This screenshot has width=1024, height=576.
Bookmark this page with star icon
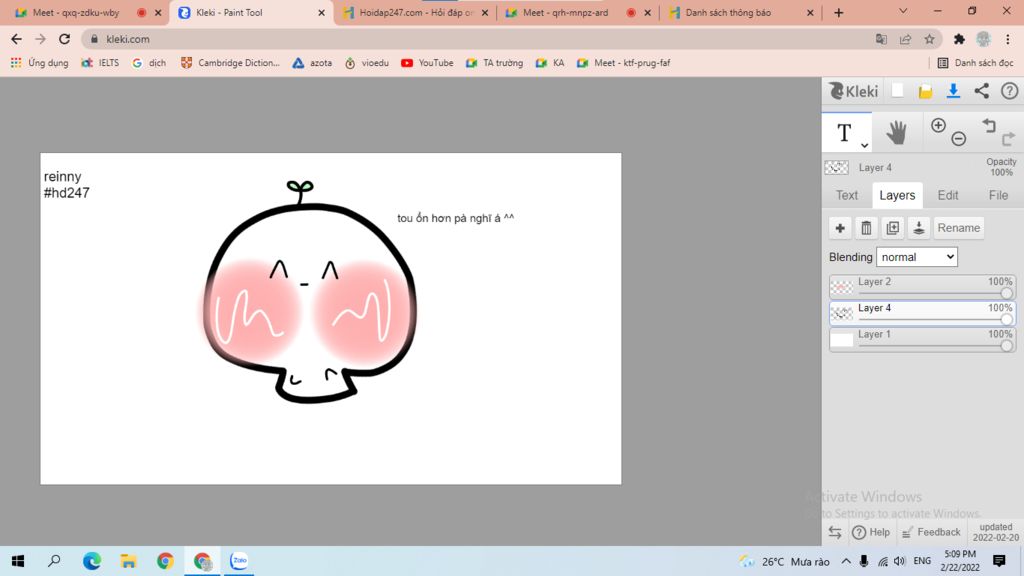pos(929,39)
